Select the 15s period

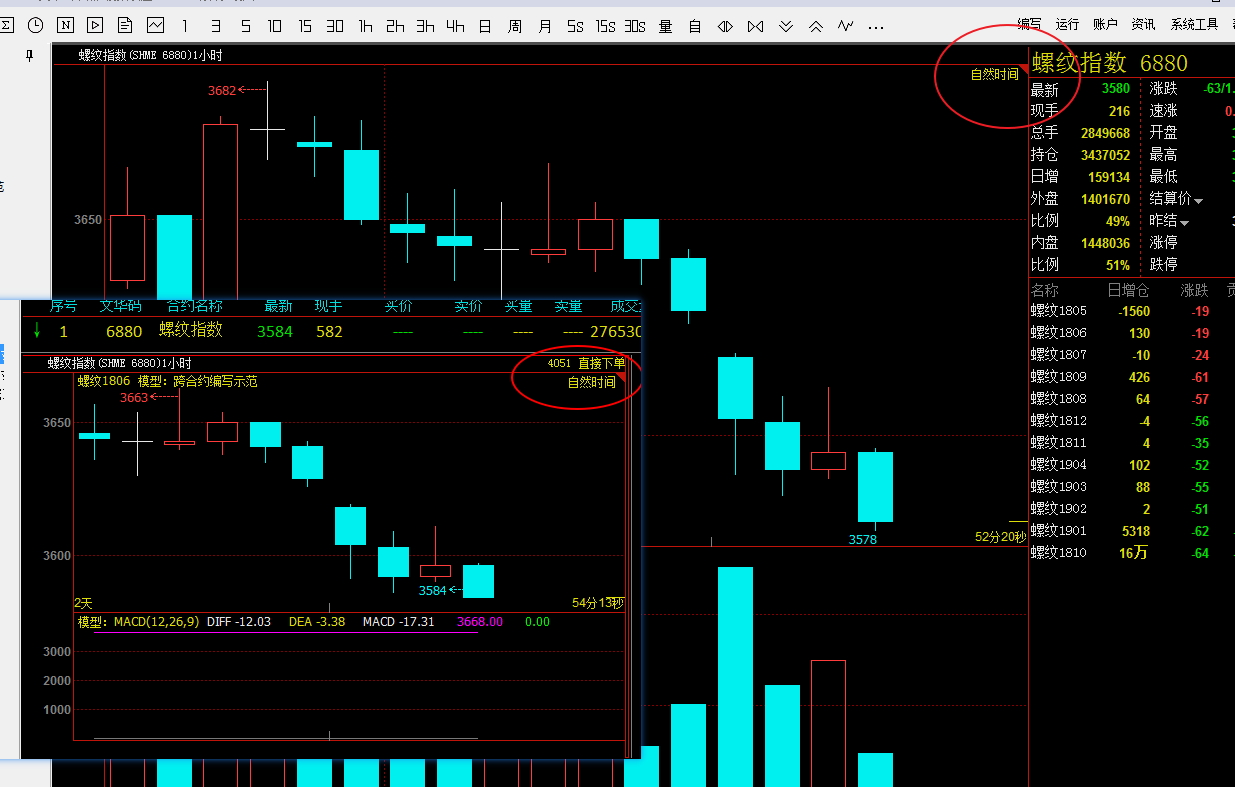(x=605, y=25)
